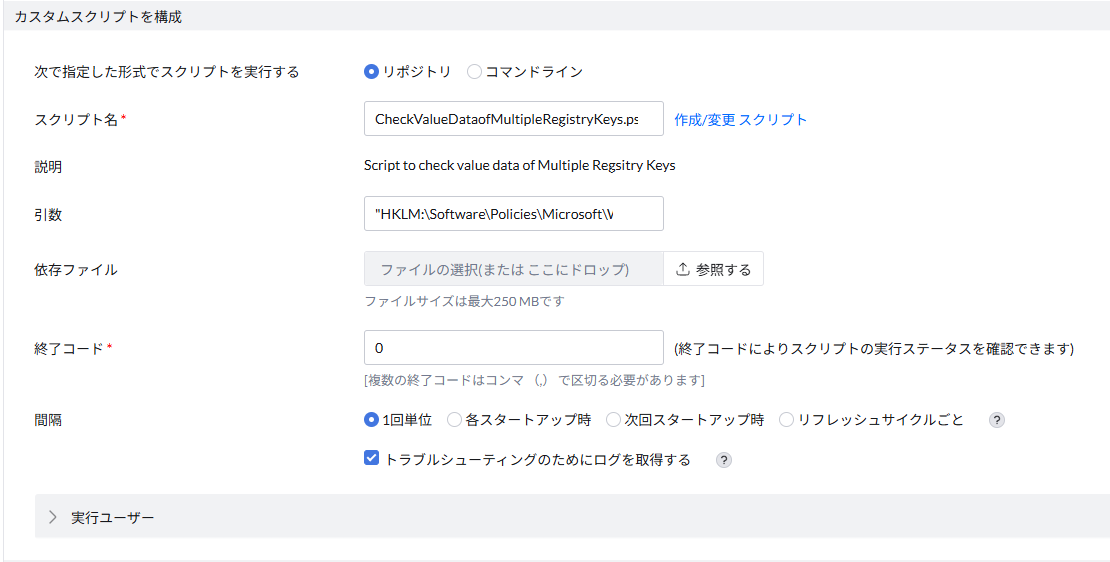This screenshot has width=1110, height=562.
Task: Click the help icon beside log checkbox
Action: pos(724,460)
